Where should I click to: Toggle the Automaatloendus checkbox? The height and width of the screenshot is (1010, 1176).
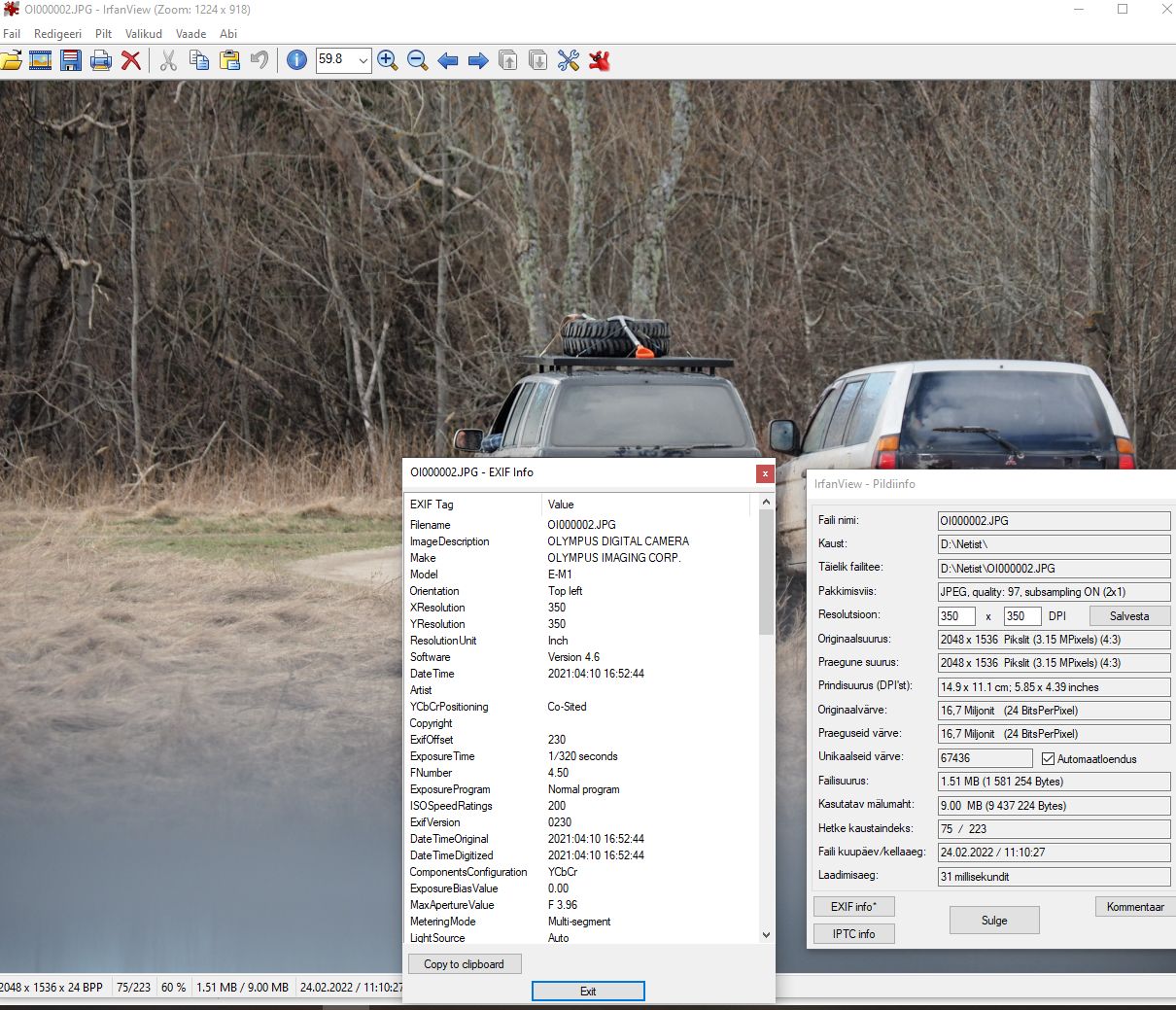[x=1048, y=758]
